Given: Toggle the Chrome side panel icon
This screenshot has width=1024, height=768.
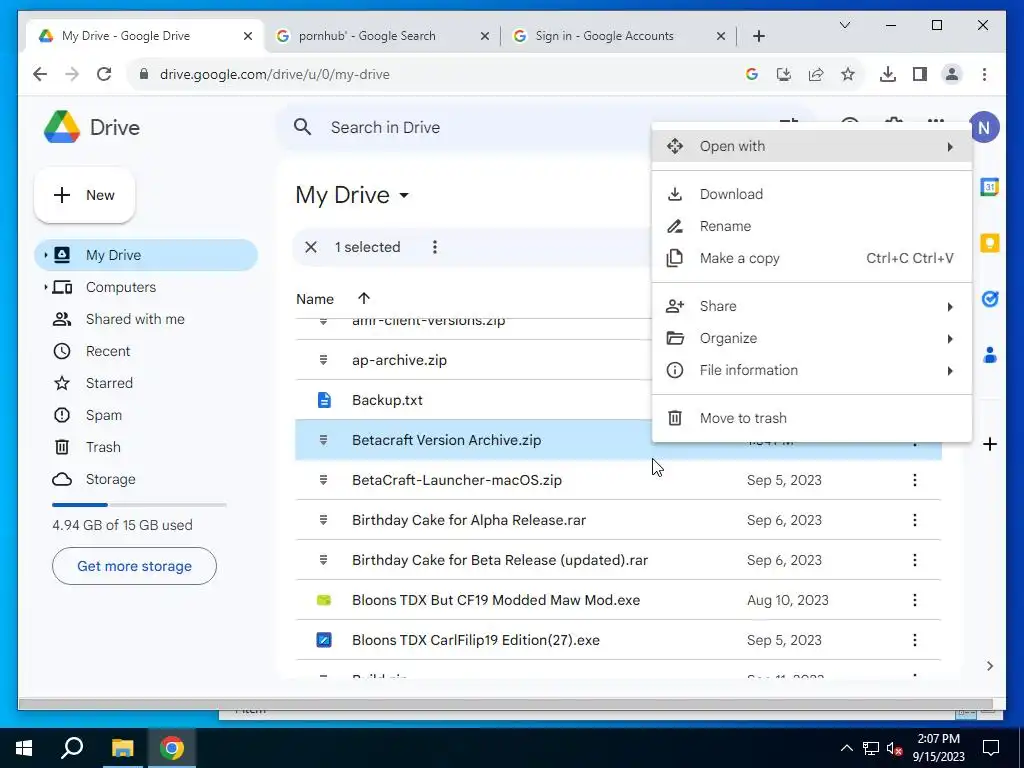Looking at the screenshot, I should [x=920, y=74].
